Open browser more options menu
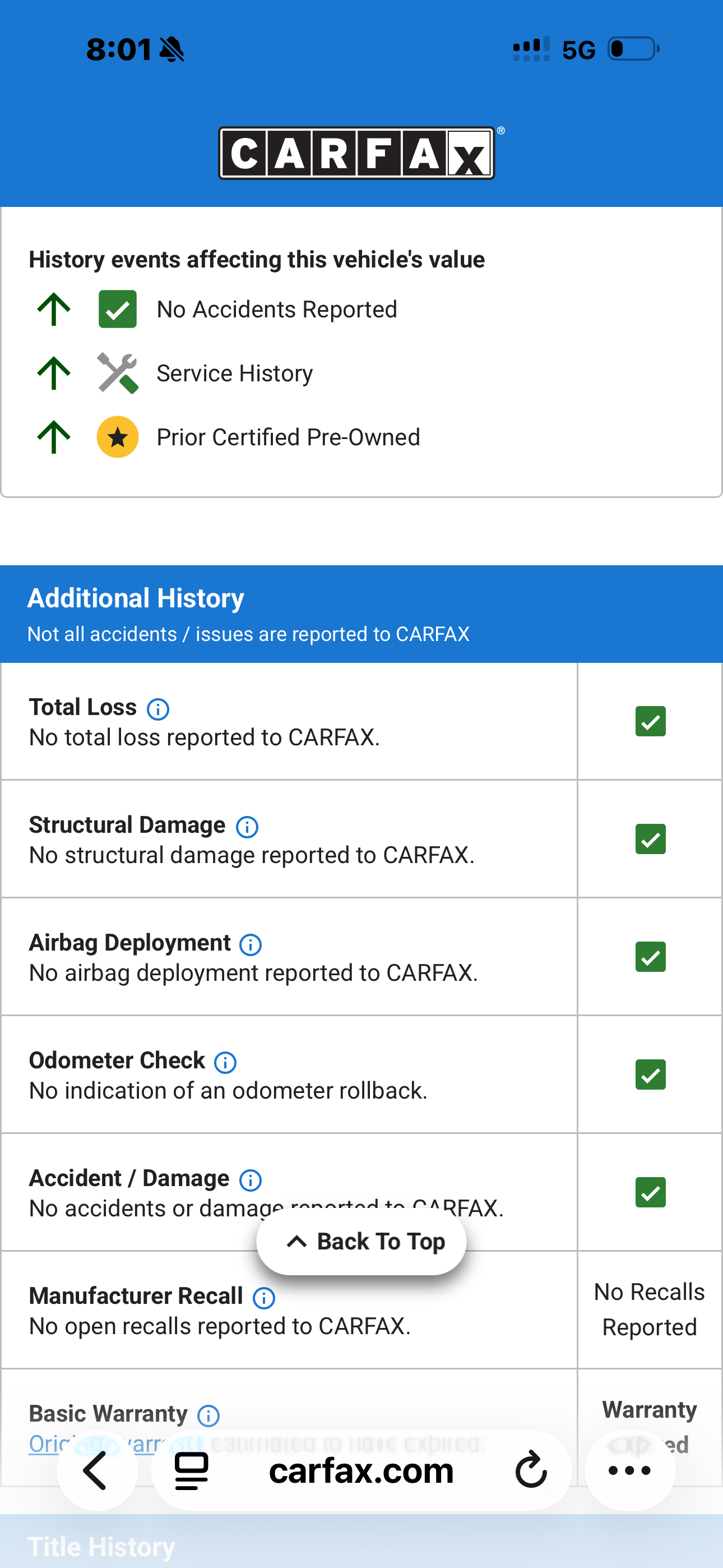723x1568 pixels. coord(630,1470)
